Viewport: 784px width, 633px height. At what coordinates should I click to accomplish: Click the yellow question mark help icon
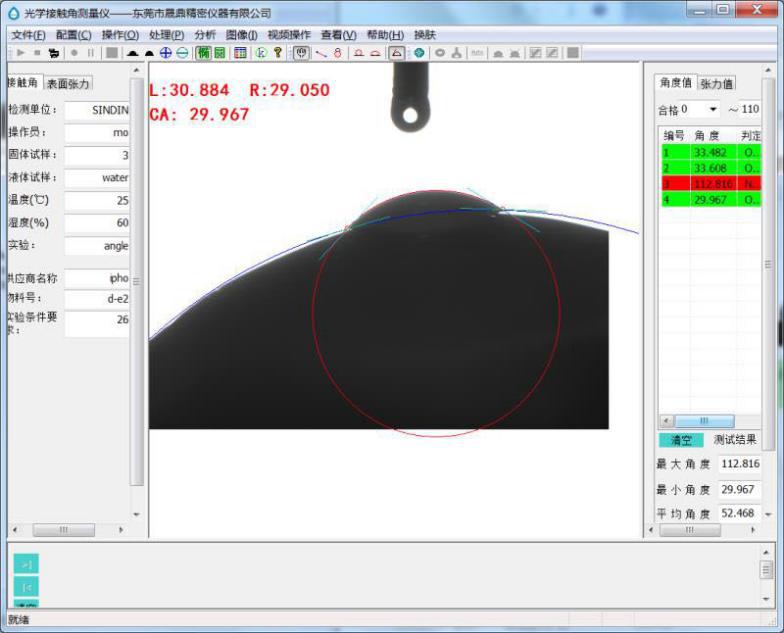coord(278,52)
